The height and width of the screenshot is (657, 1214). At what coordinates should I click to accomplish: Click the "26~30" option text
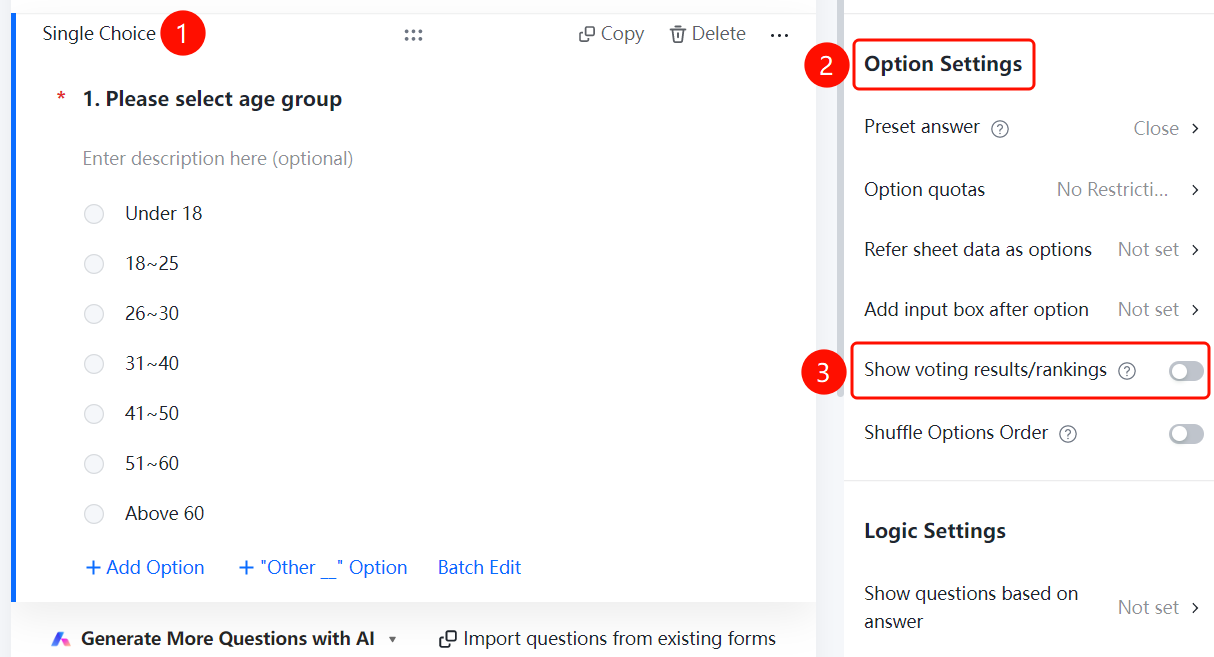(152, 314)
